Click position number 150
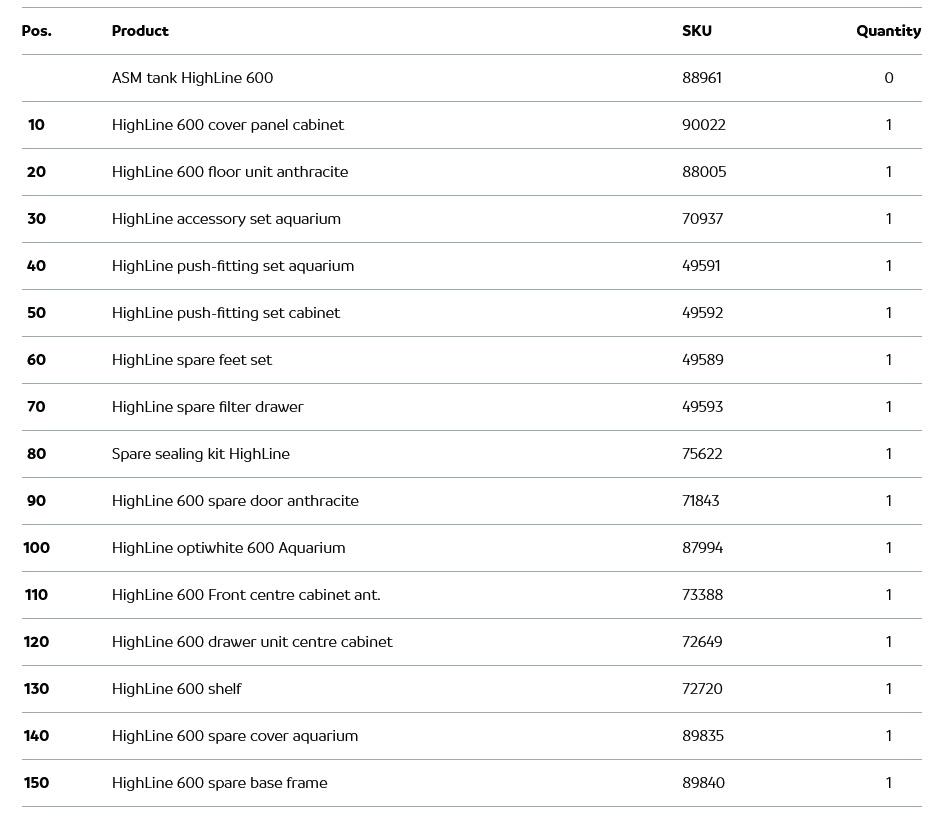The width and height of the screenshot is (935, 813). point(36,783)
